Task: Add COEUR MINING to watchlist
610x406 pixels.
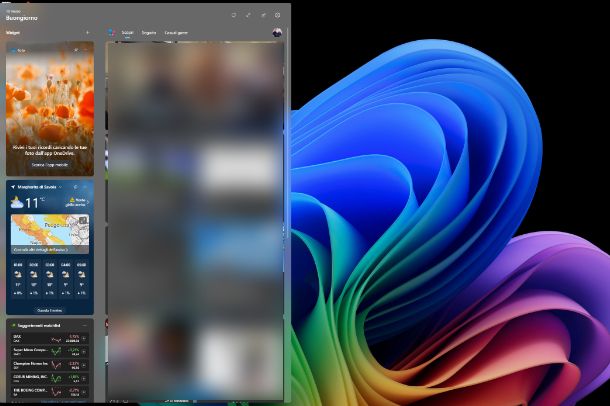Action: (84, 378)
